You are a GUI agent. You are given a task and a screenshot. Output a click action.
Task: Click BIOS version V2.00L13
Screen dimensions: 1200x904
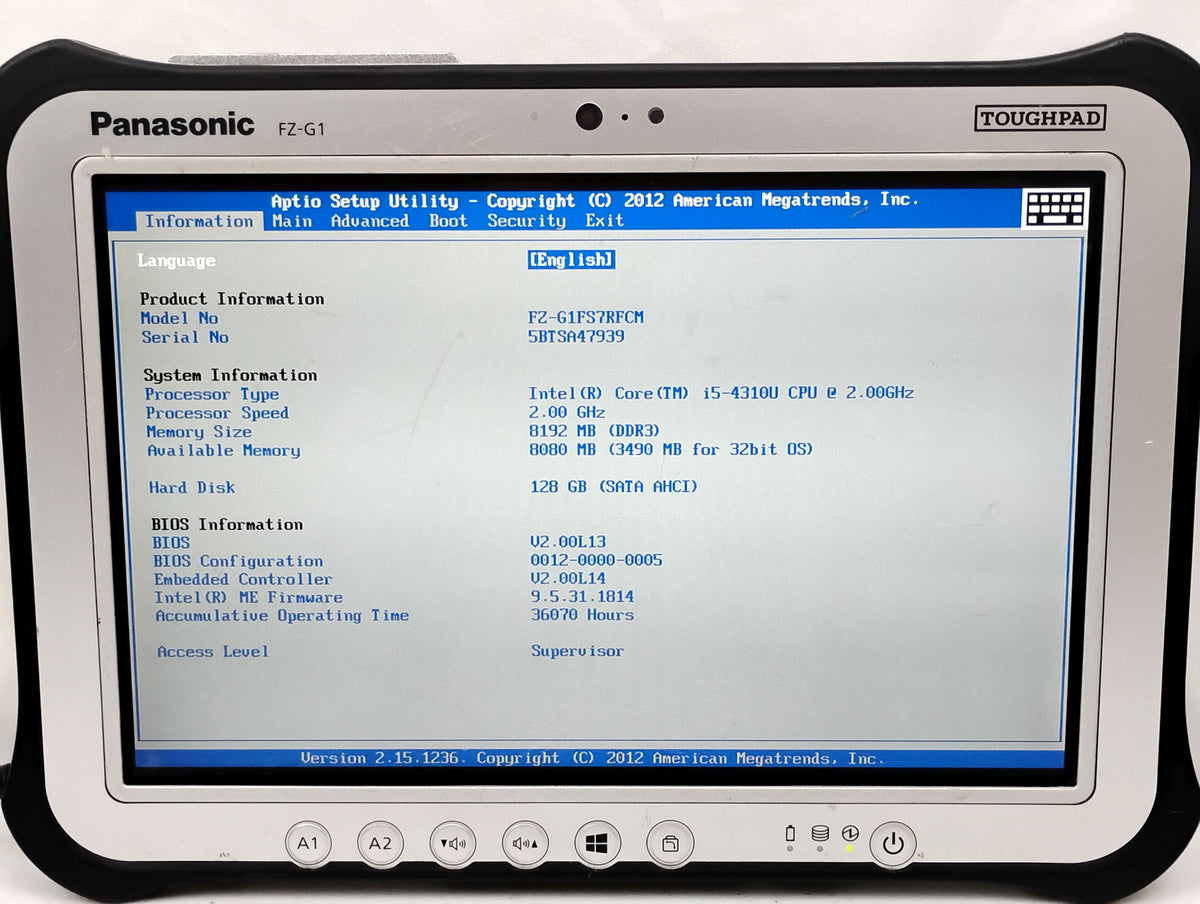[x=568, y=542]
